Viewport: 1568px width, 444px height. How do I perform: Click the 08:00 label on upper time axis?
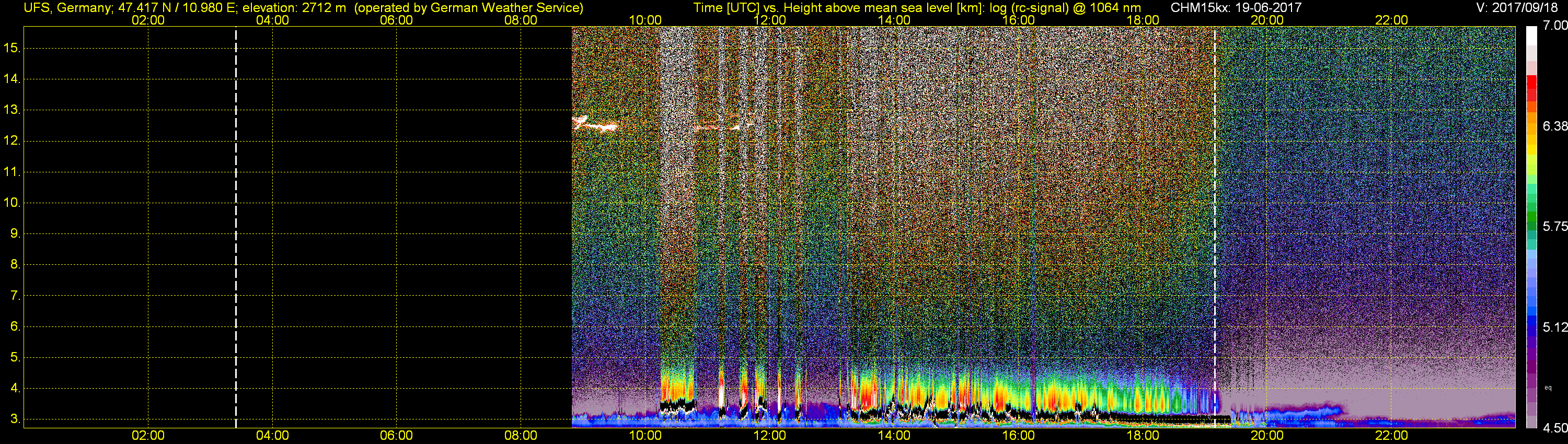[521, 20]
